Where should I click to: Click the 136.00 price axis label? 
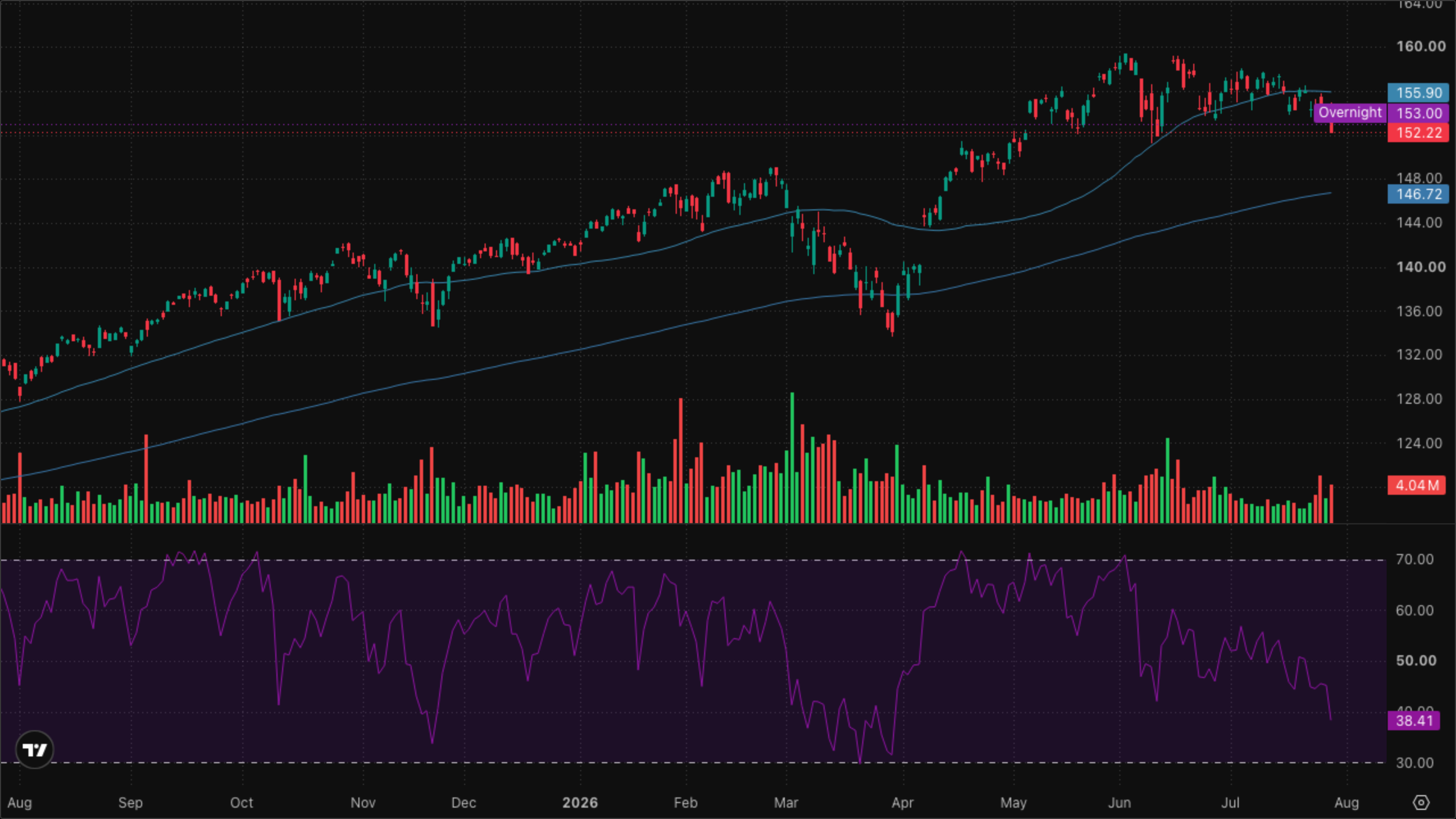coord(1419,311)
